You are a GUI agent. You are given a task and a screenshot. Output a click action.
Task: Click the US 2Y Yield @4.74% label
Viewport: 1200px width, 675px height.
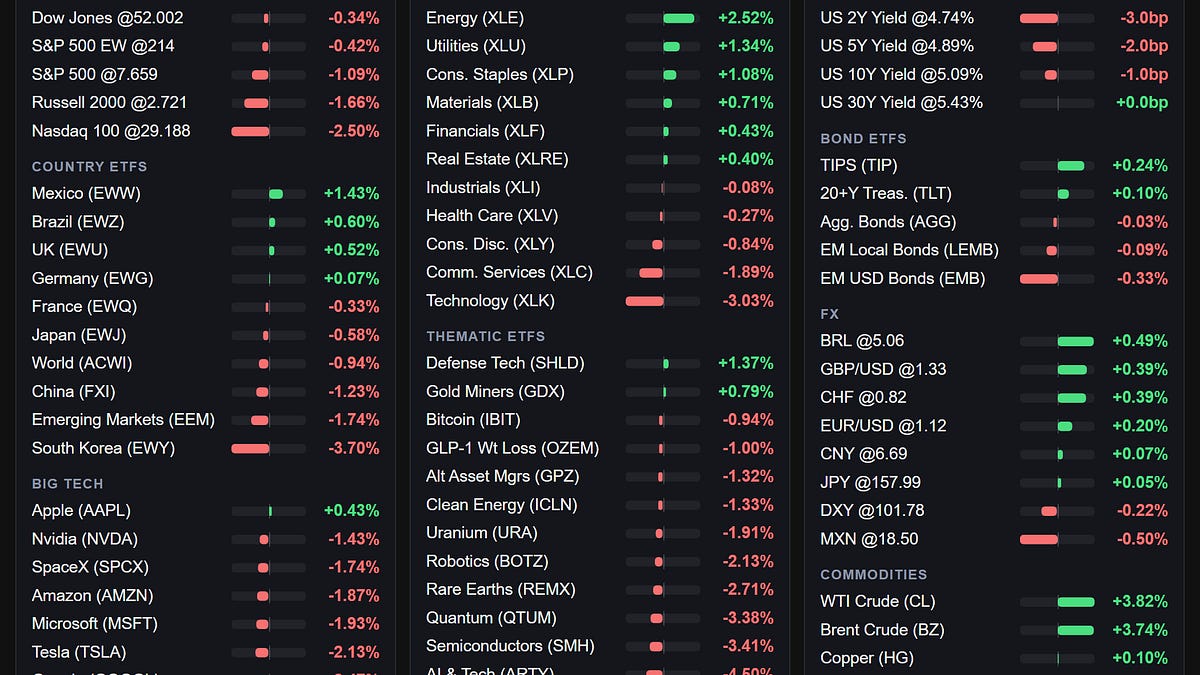[x=897, y=18]
